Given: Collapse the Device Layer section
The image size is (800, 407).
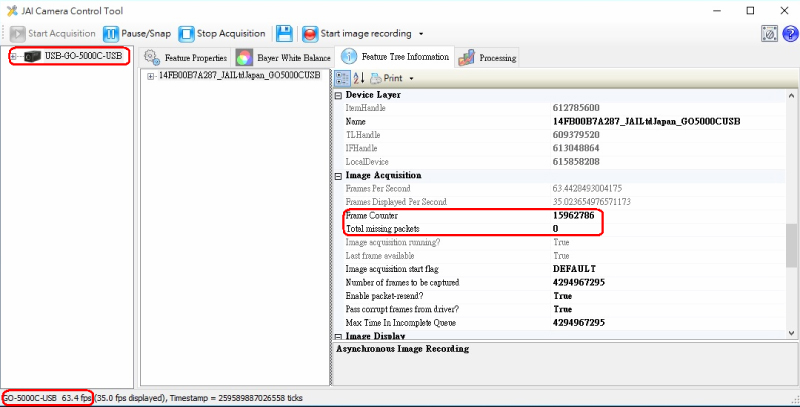Looking at the screenshot, I should [338, 95].
